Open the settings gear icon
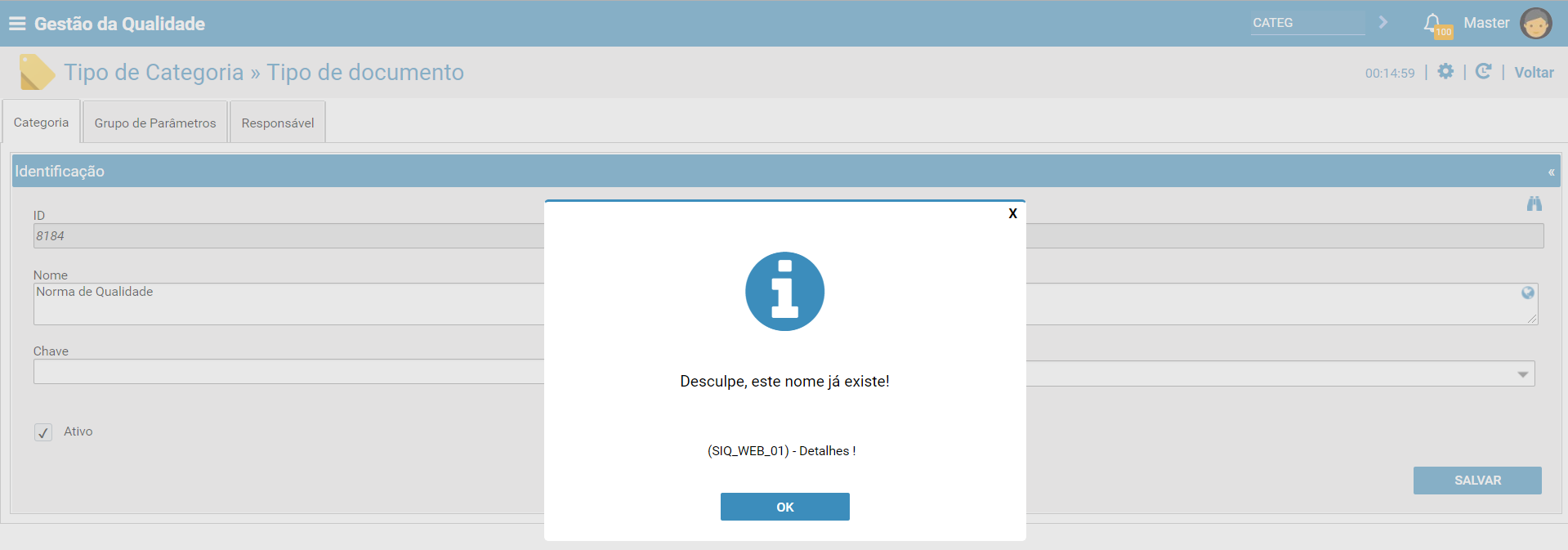 [1445, 71]
